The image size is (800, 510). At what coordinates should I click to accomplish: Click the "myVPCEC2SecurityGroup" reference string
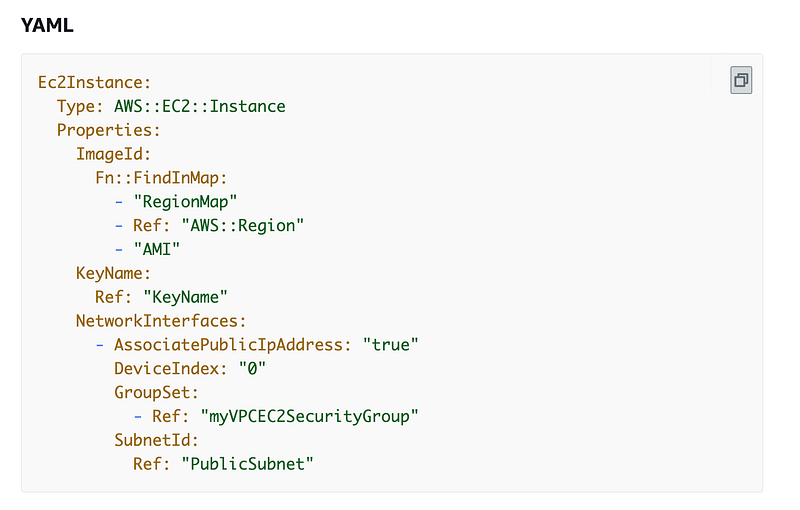point(300,416)
